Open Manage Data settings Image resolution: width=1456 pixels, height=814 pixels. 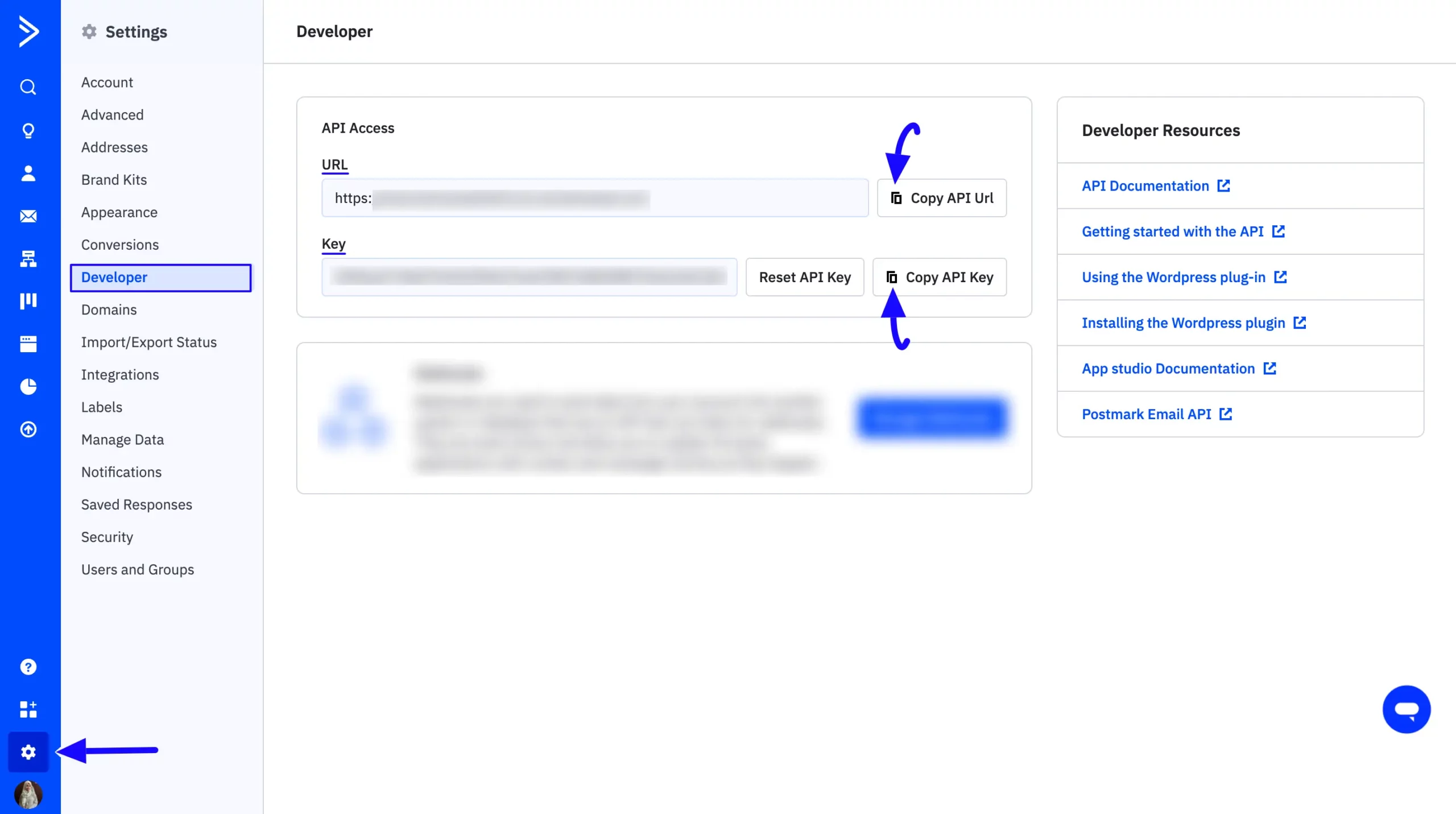pyautogui.click(x=122, y=439)
